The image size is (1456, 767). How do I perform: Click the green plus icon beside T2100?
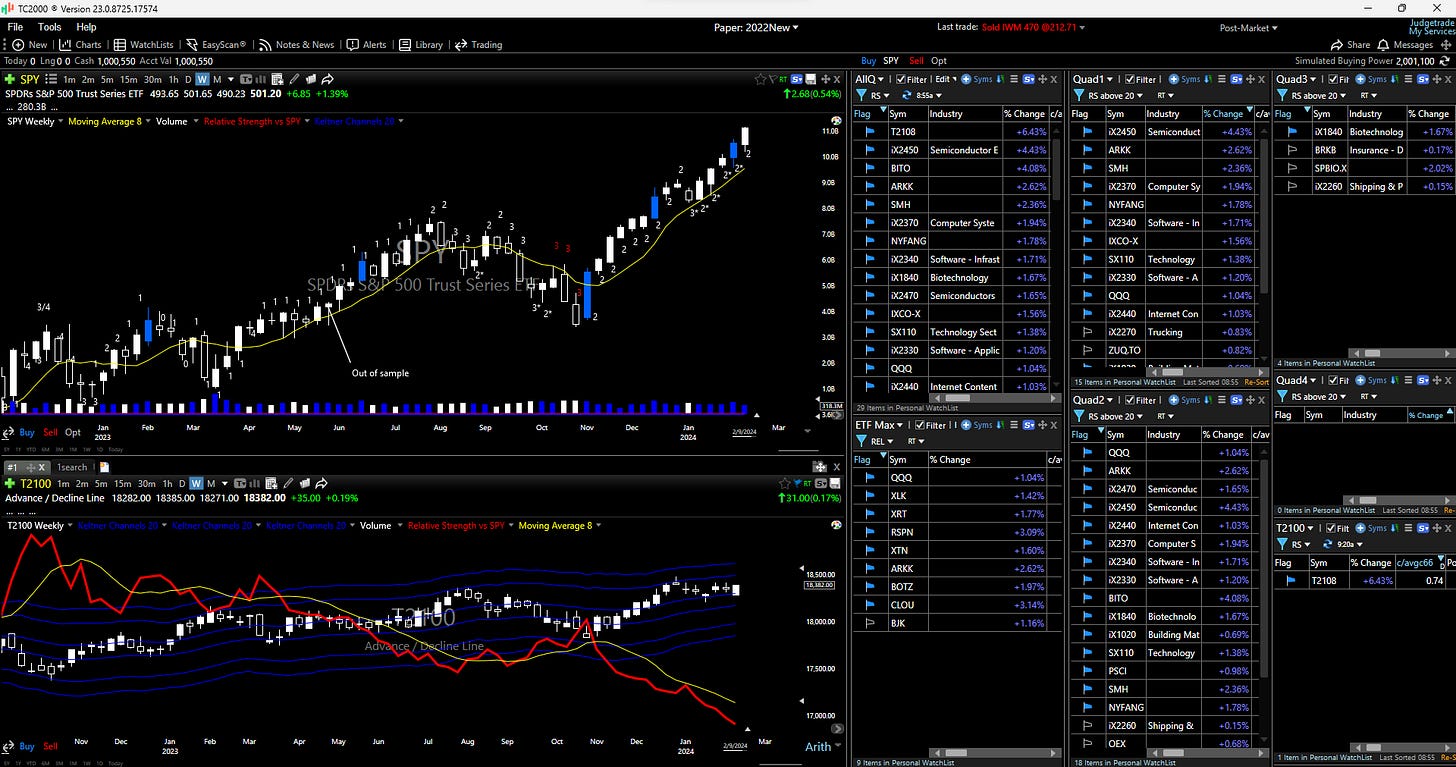pos(10,484)
